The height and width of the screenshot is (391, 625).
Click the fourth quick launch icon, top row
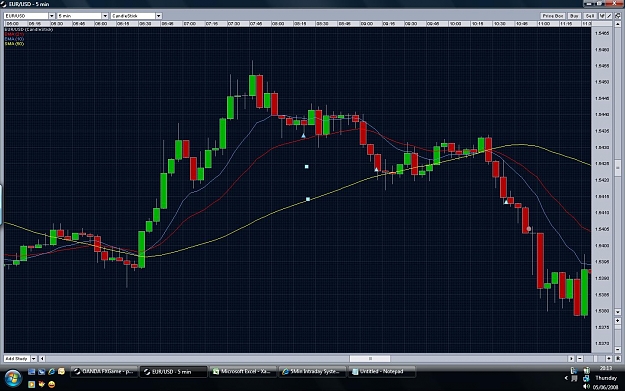click(x=61, y=371)
